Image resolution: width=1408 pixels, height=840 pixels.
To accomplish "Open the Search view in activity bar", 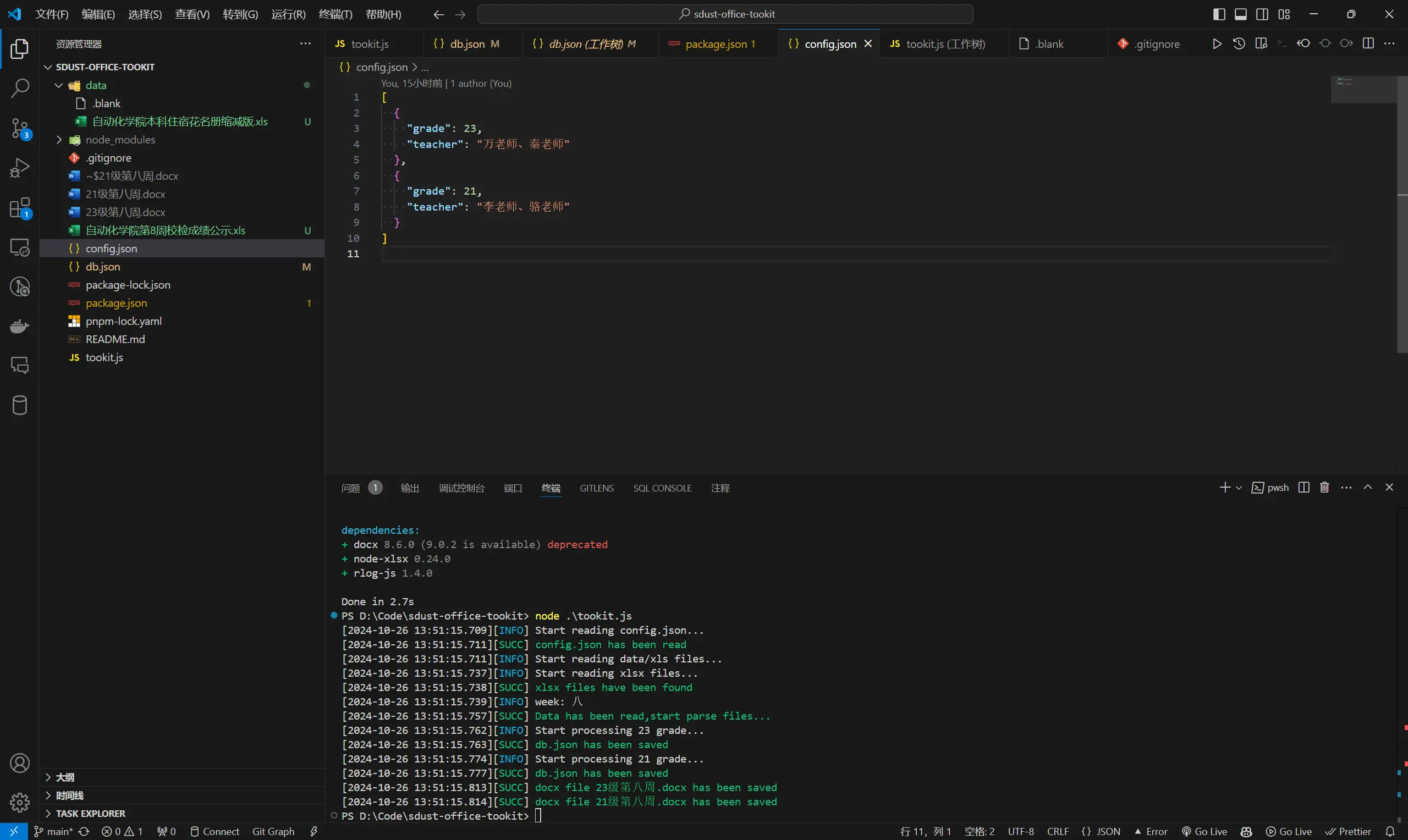I will [x=20, y=89].
